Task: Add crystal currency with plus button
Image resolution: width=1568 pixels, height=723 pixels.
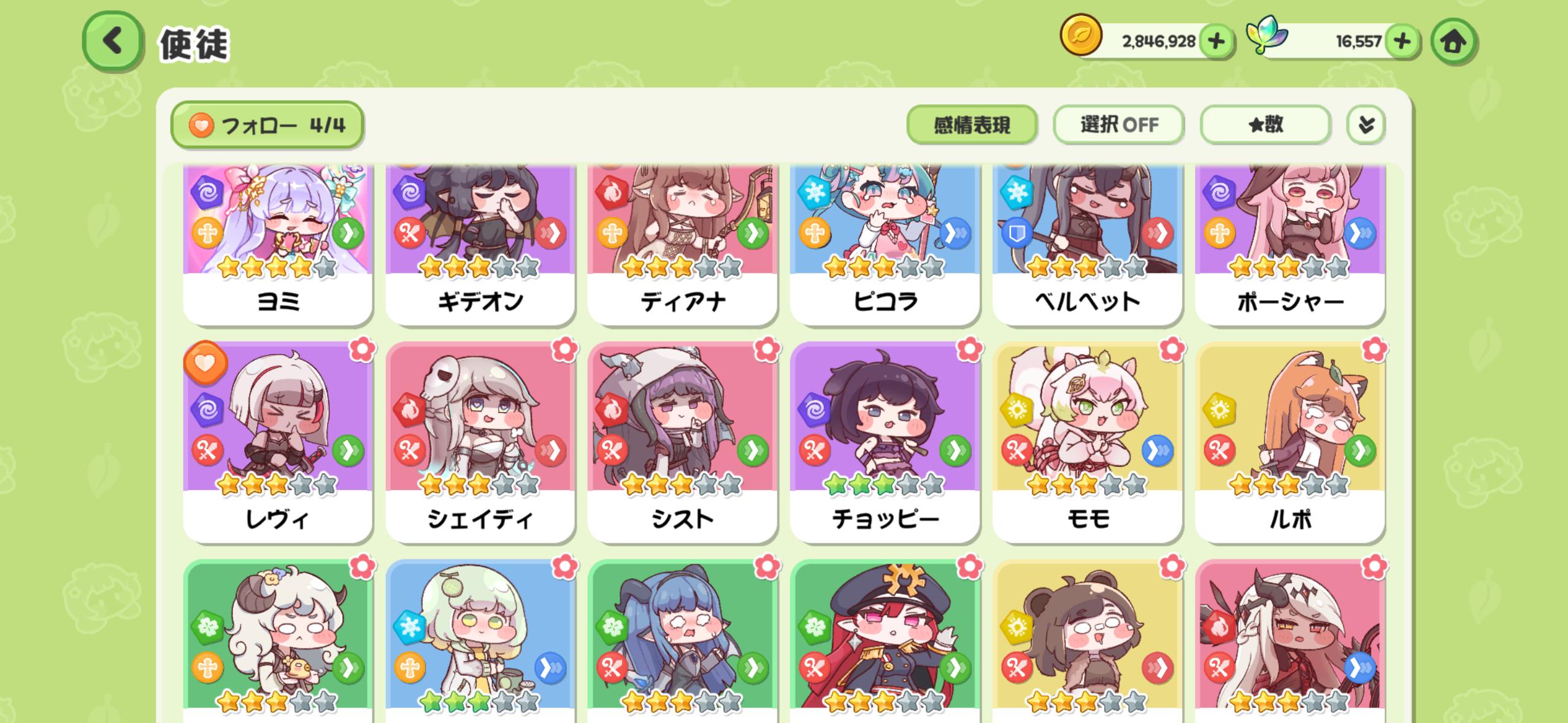Action: [1402, 42]
